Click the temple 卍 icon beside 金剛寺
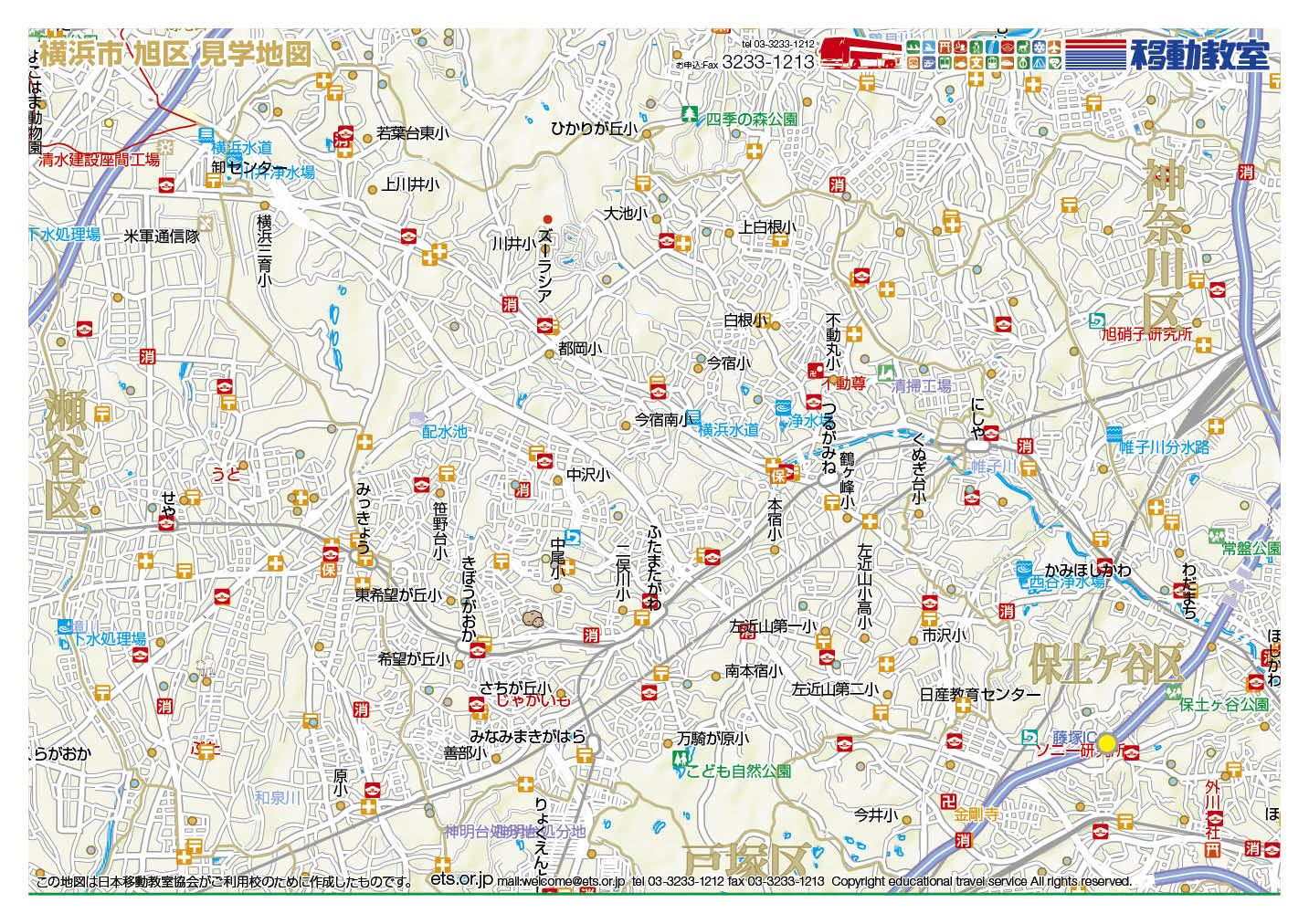The width and height of the screenshot is (1309, 924). pyautogui.click(x=948, y=802)
